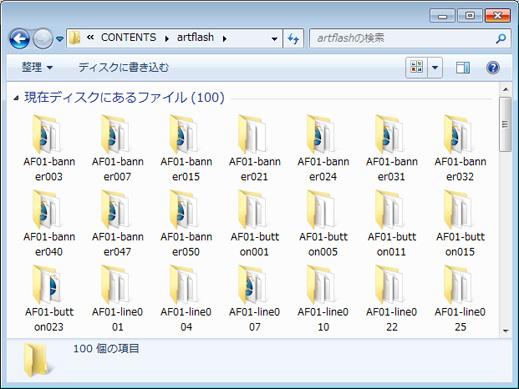Choose folder AF01-line010

point(323,299)
